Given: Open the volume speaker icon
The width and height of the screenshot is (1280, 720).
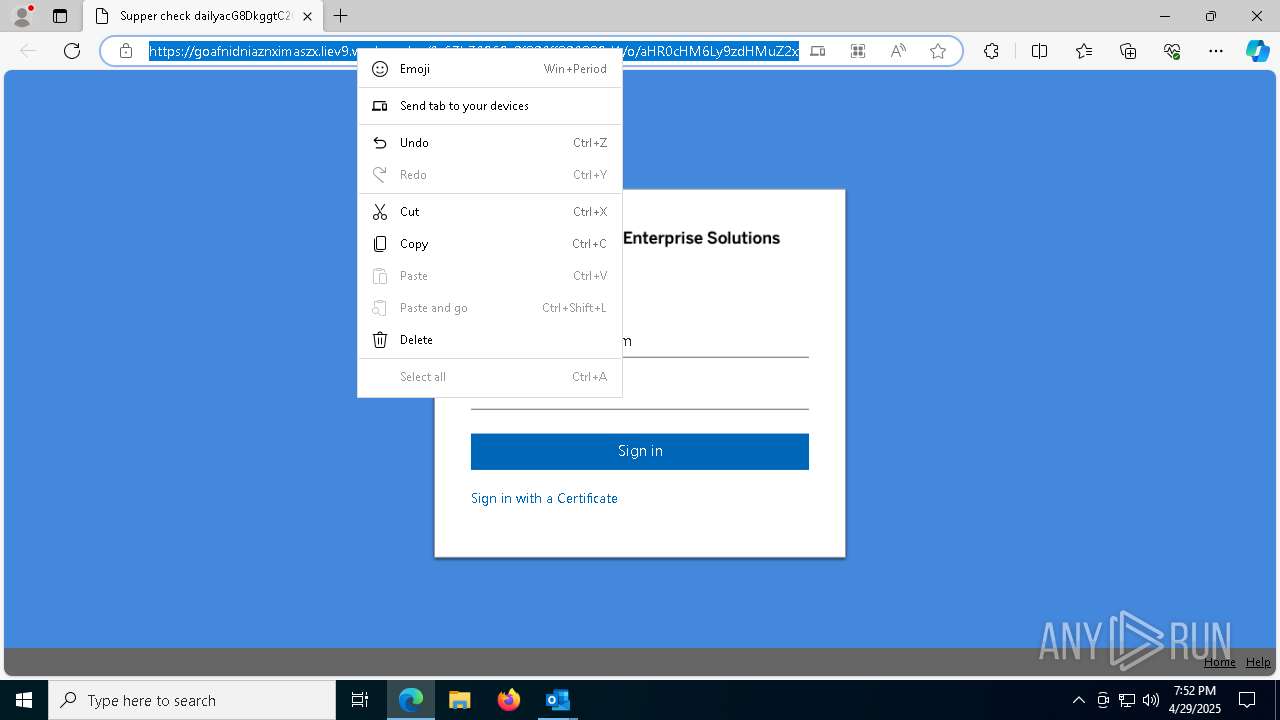Looking at the screenshot, I should pyautogui.click(x=1151, y=700).
